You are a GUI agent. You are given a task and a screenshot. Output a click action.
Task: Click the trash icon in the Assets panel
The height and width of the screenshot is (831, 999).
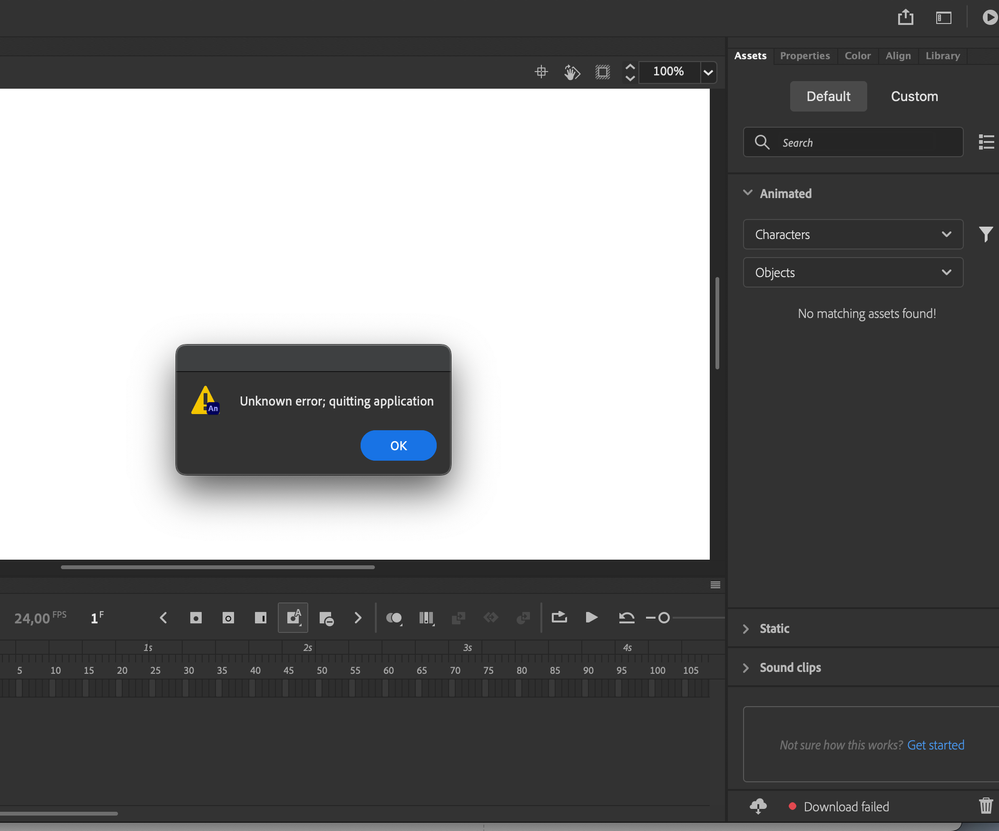pyautogui.click(x=986, y=806)
